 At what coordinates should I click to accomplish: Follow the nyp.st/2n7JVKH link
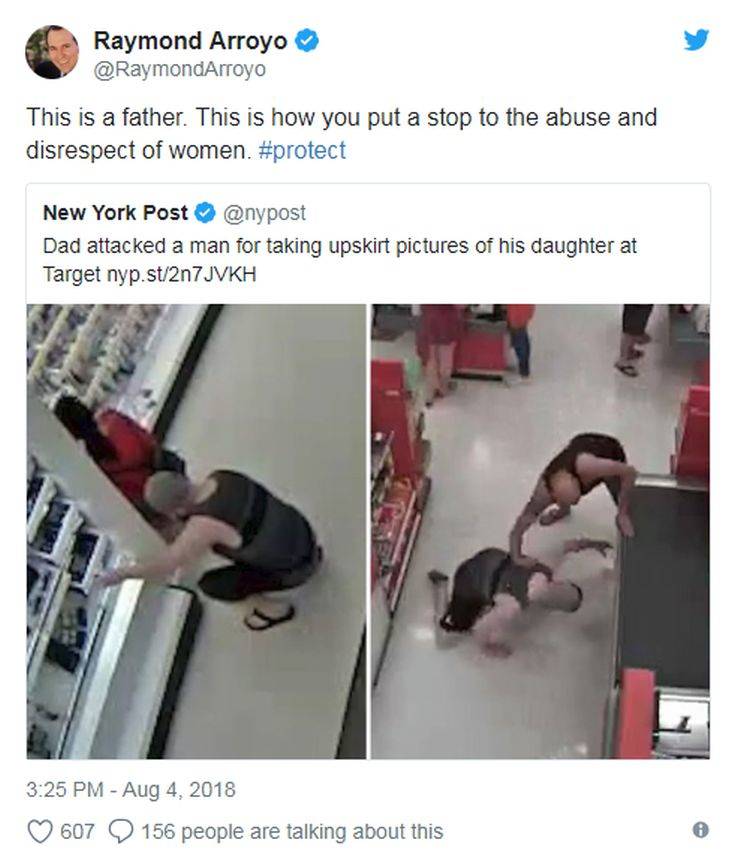point(181,274)
